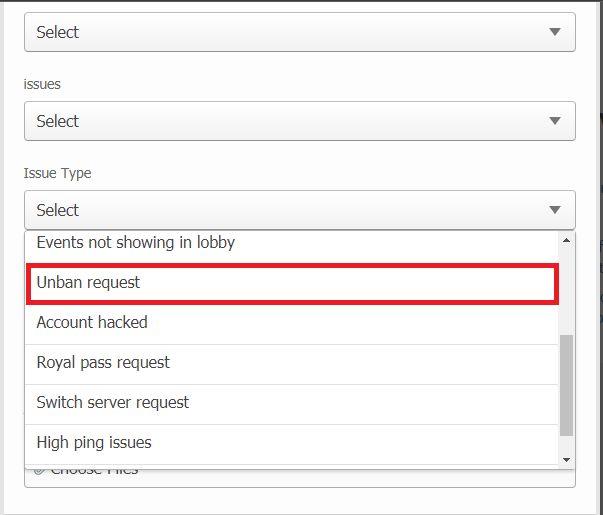Screen dimensions: 603x515
Task: Click the scrollbar thumb in the options list
Action: coord(567,385)
